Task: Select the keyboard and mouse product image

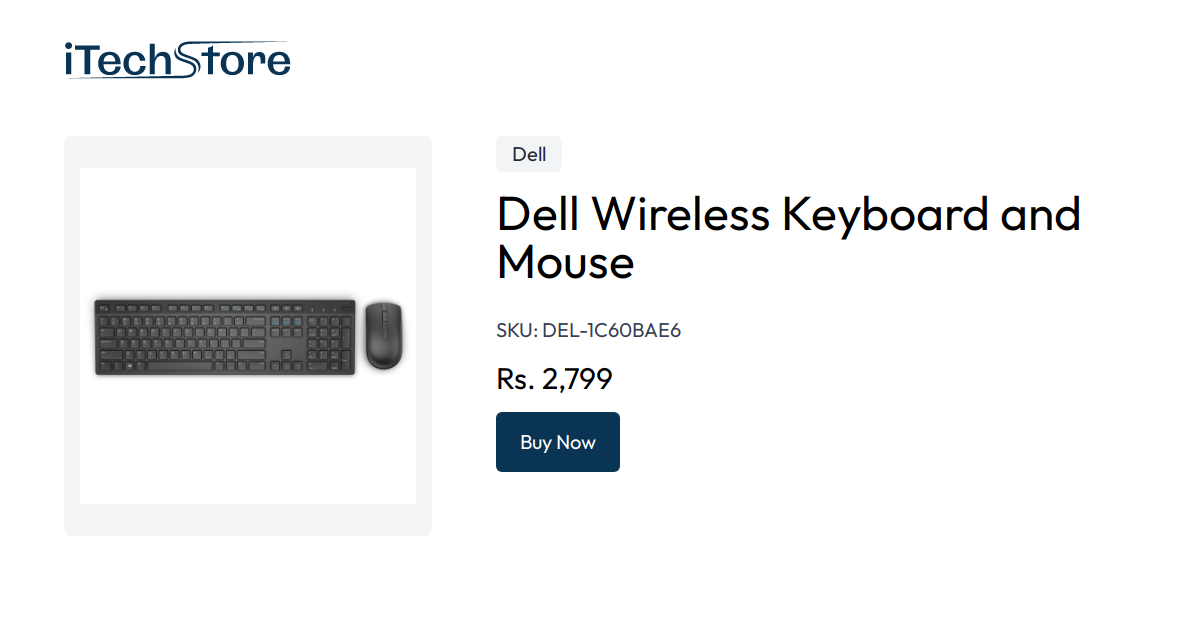Action: (x=247, y=335)
